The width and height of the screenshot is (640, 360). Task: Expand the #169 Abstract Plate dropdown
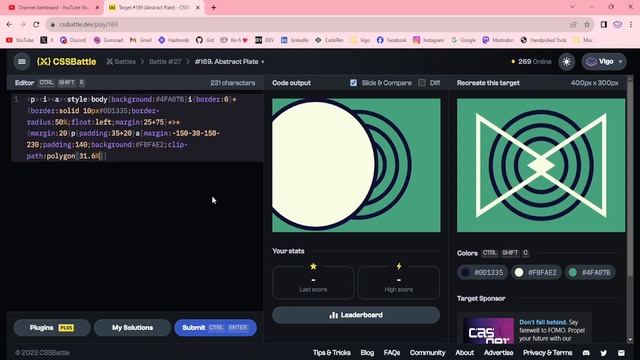[x=229, y=62]
